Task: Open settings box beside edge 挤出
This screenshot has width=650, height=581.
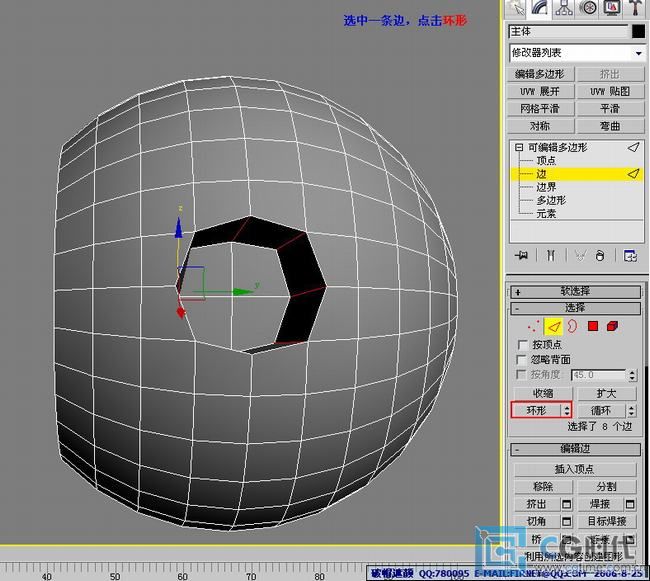Action: point(566,504)
